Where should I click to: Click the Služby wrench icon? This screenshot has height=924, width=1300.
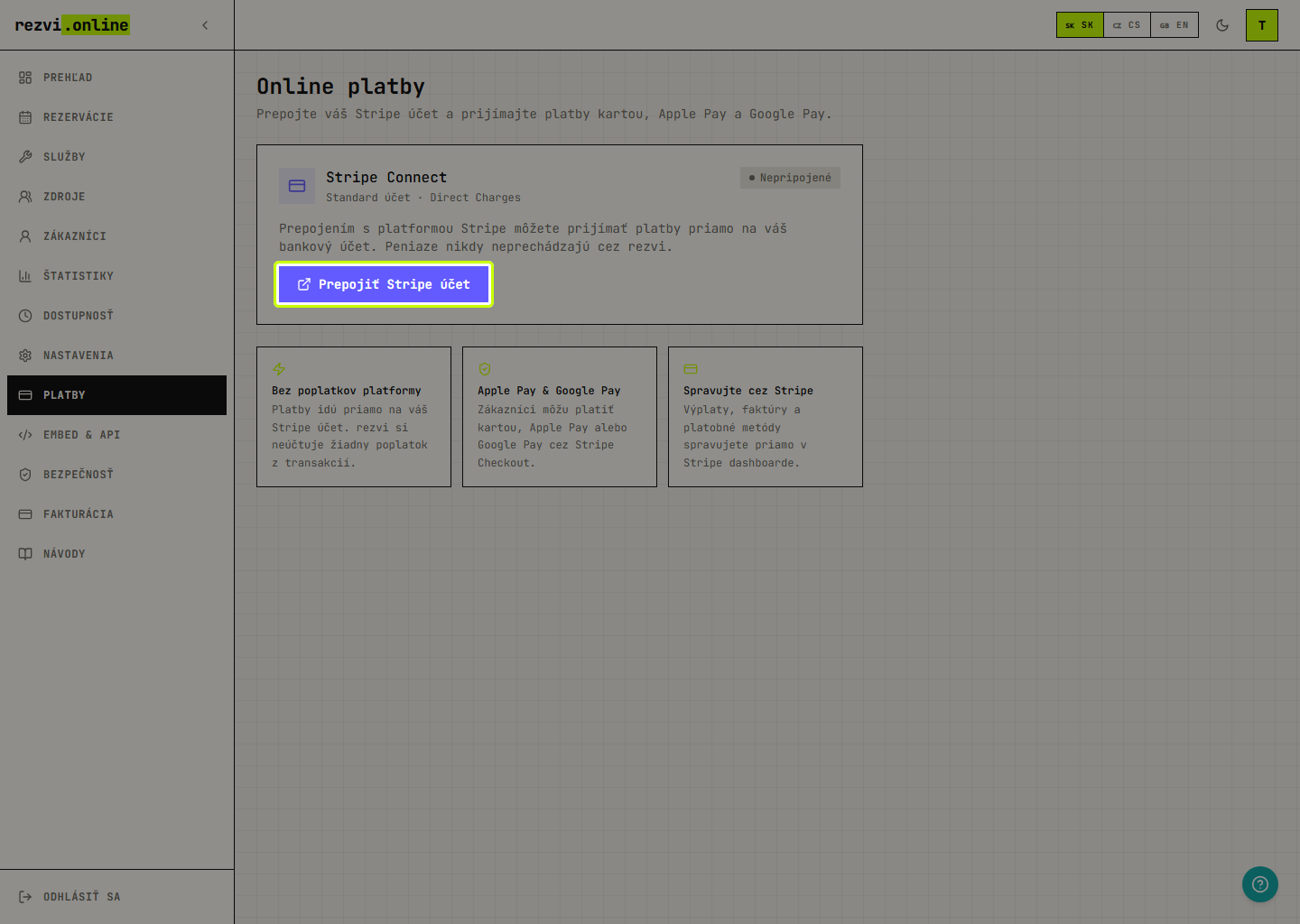tap(25, 157)
